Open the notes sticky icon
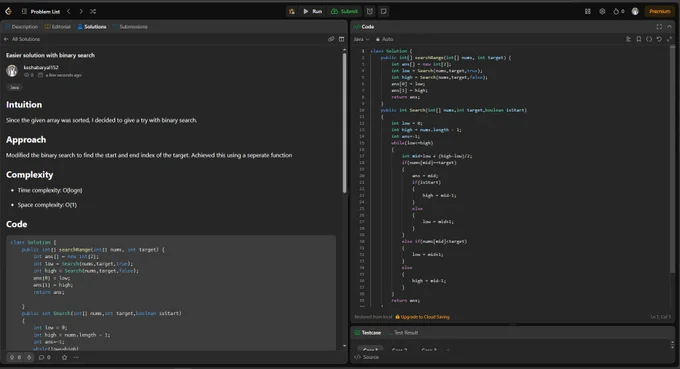Image resolution: width=680 pixels, height=369 pixels. tap(384, 11)
